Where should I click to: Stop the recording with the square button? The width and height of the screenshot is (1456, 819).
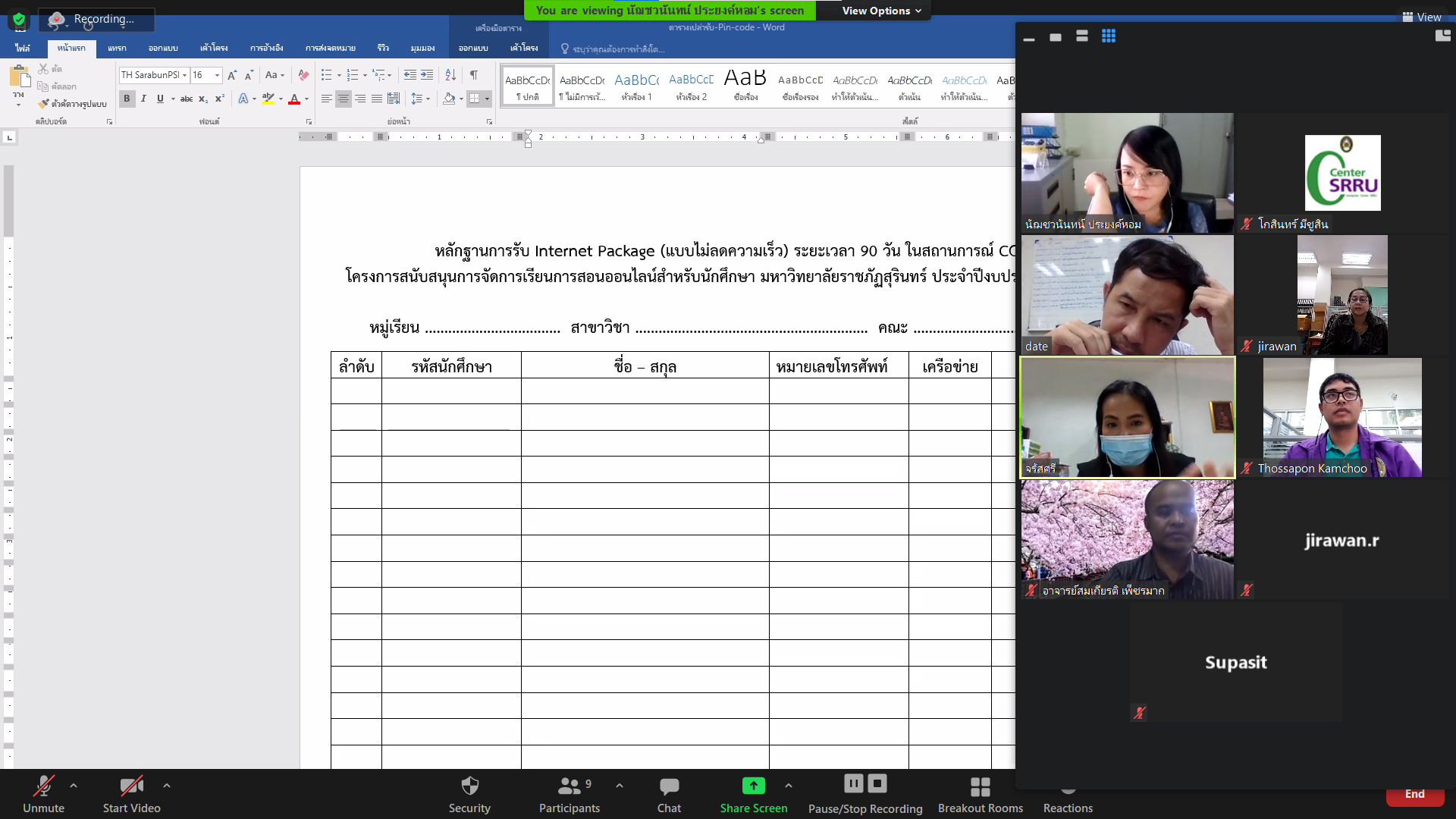pyautogui.click(x=877, y=783)
